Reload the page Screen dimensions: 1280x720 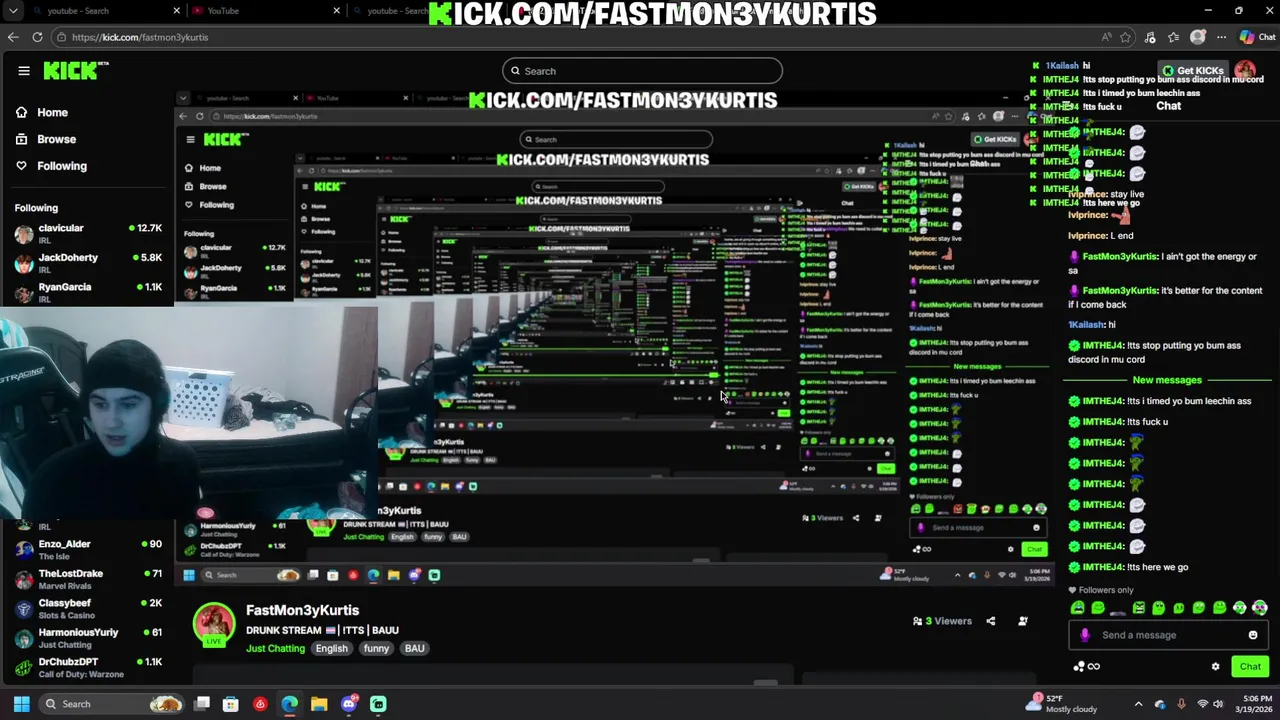[37, 37]
